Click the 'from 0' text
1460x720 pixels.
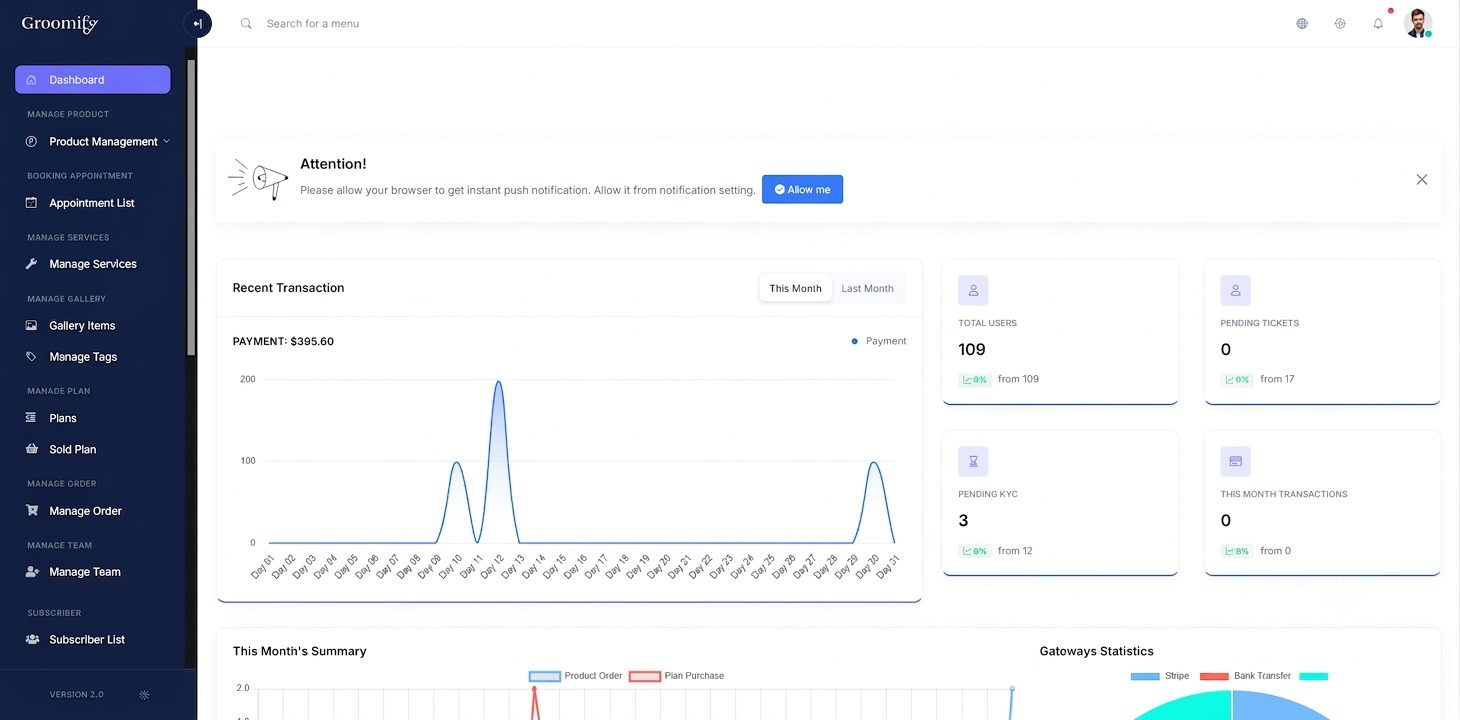tap(1275, 551)
